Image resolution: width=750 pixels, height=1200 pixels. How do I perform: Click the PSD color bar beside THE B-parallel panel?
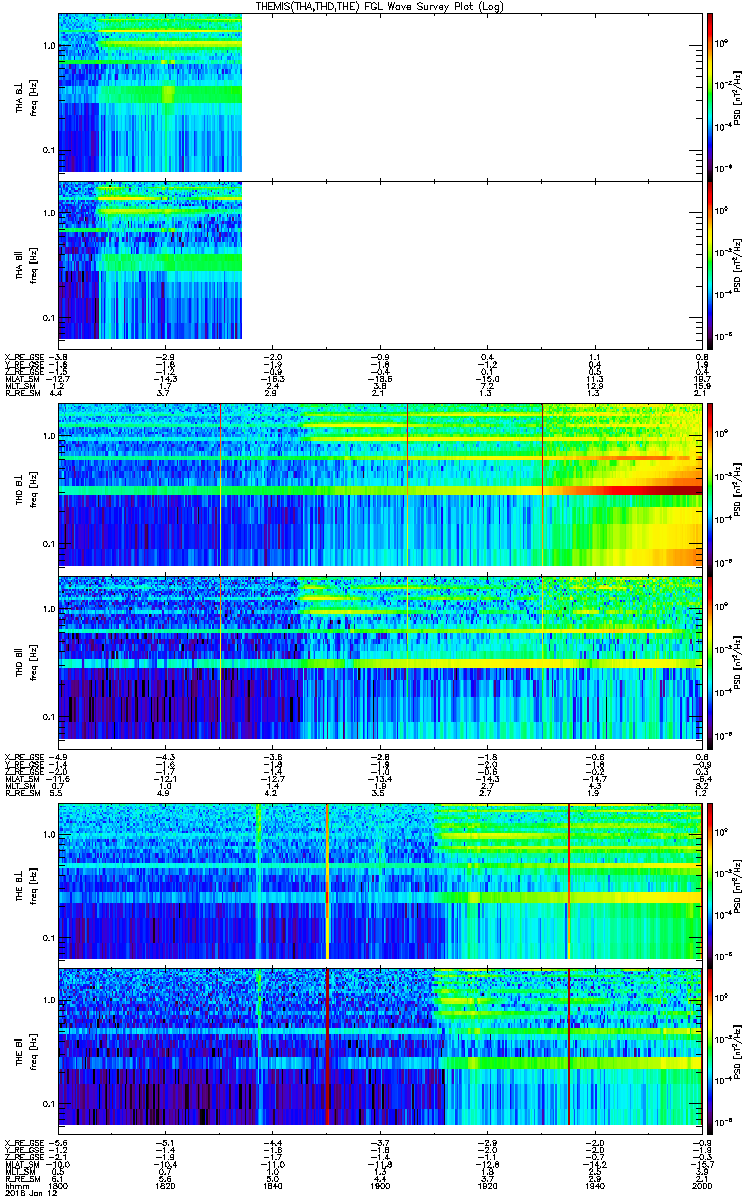pyautogui.click(x=709, y=1049)
